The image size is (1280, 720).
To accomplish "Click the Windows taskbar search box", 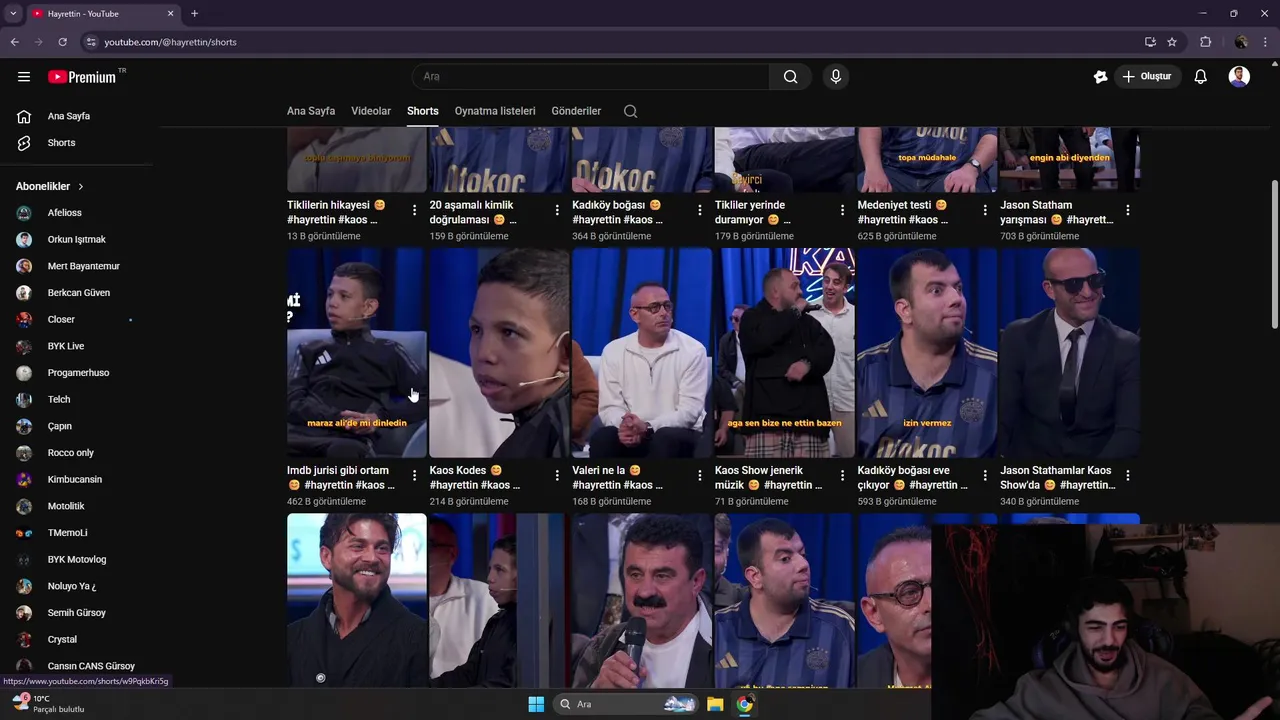I will tap(625, 704).
